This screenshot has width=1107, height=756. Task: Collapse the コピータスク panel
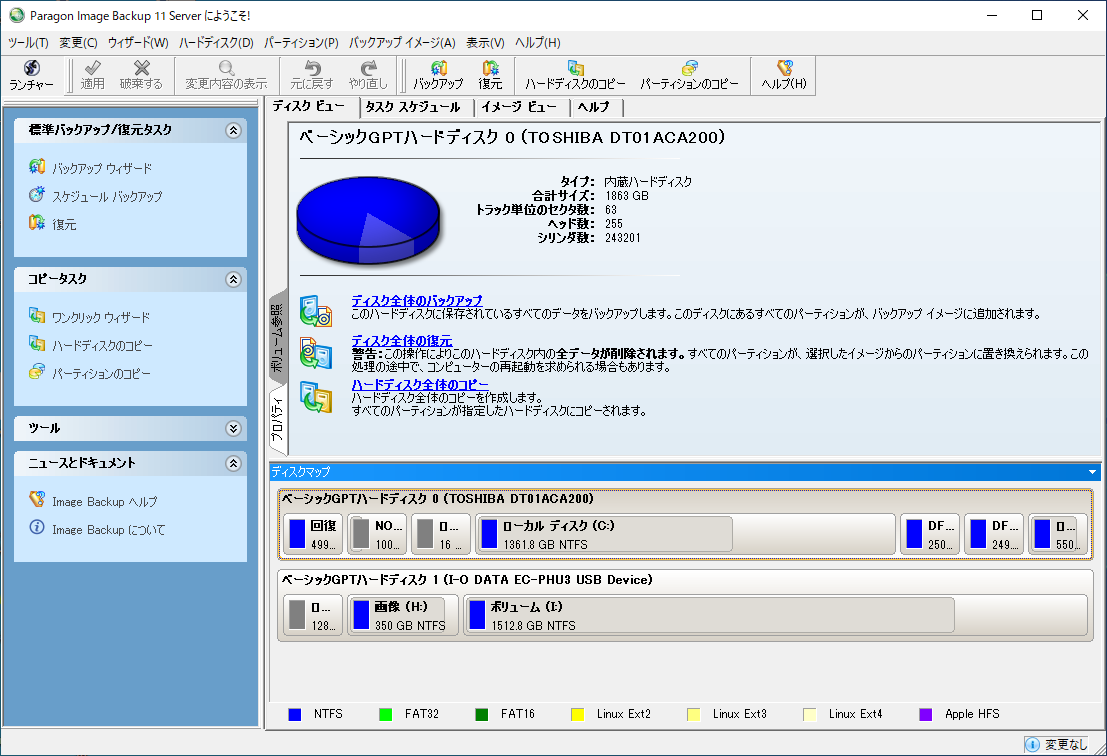point(233,279)
